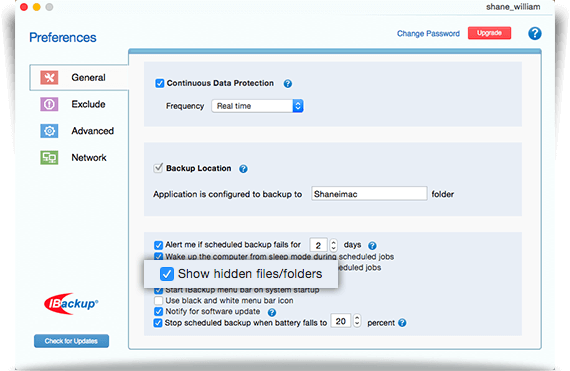Screen dimensions: 570x371
Task: Show help for Continuous Data Protection
Action: click(x=288, y=84)
